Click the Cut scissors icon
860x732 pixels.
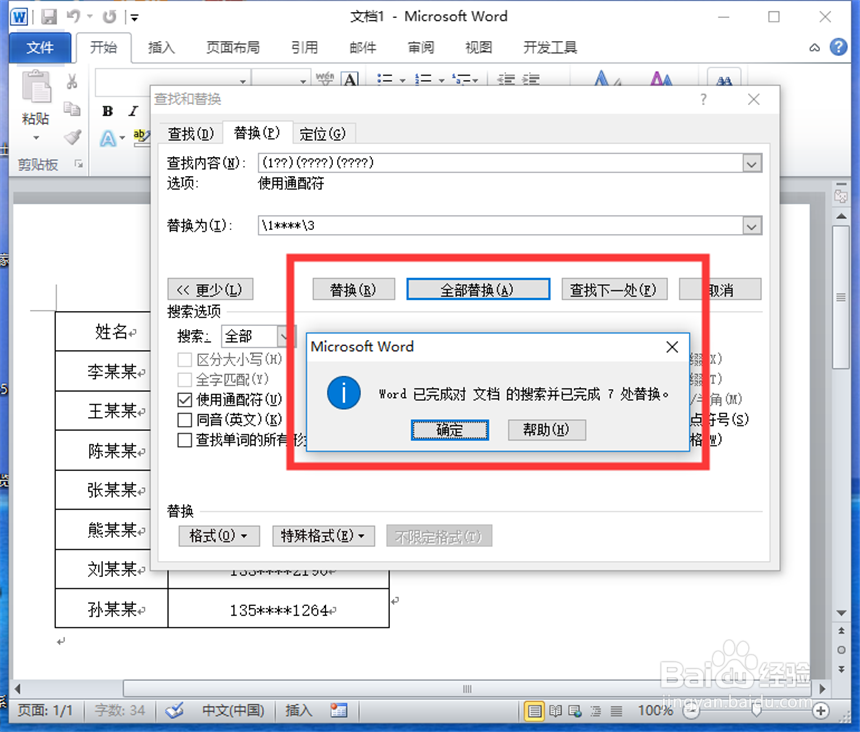click(x=72, y=81)
